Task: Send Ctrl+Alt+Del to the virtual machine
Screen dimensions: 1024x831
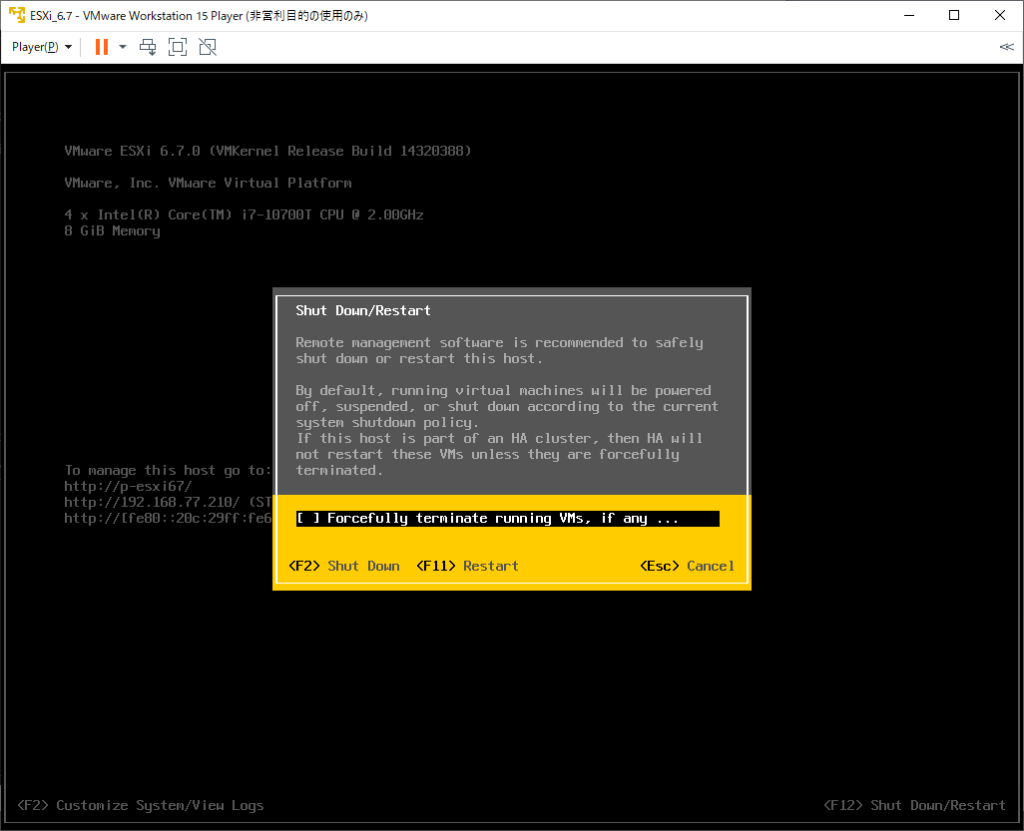Action: pyautogui.click(x=148, y=47)
